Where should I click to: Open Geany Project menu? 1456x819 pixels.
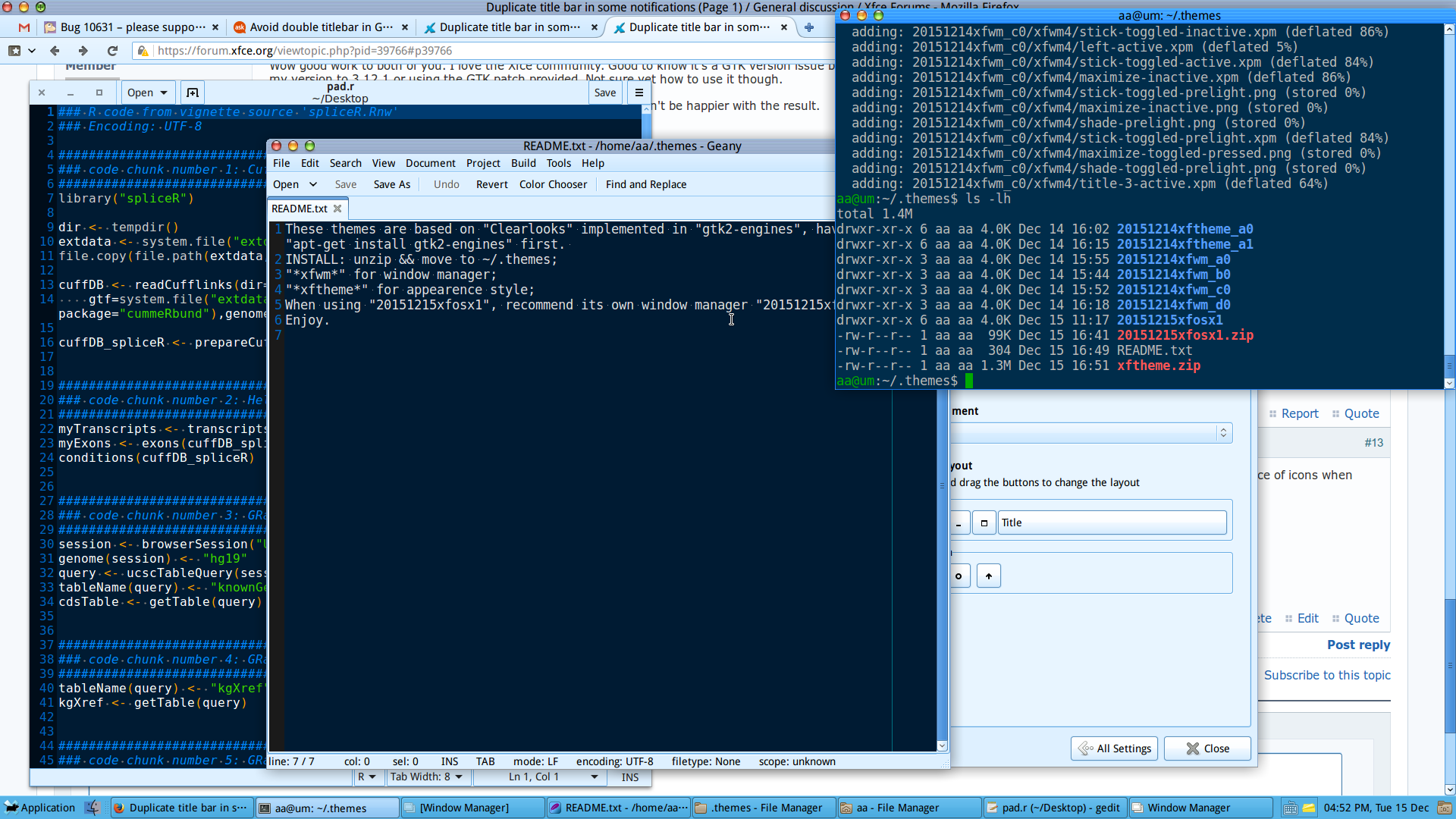click(483, 163)
